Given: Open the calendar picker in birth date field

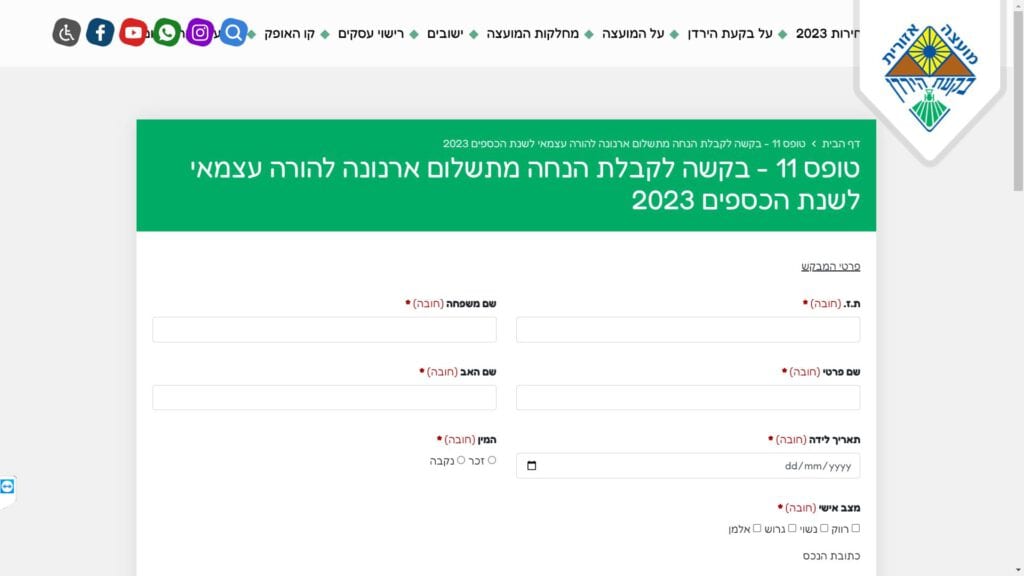Looking at the screenshot, I should click(x=531, y=466).
